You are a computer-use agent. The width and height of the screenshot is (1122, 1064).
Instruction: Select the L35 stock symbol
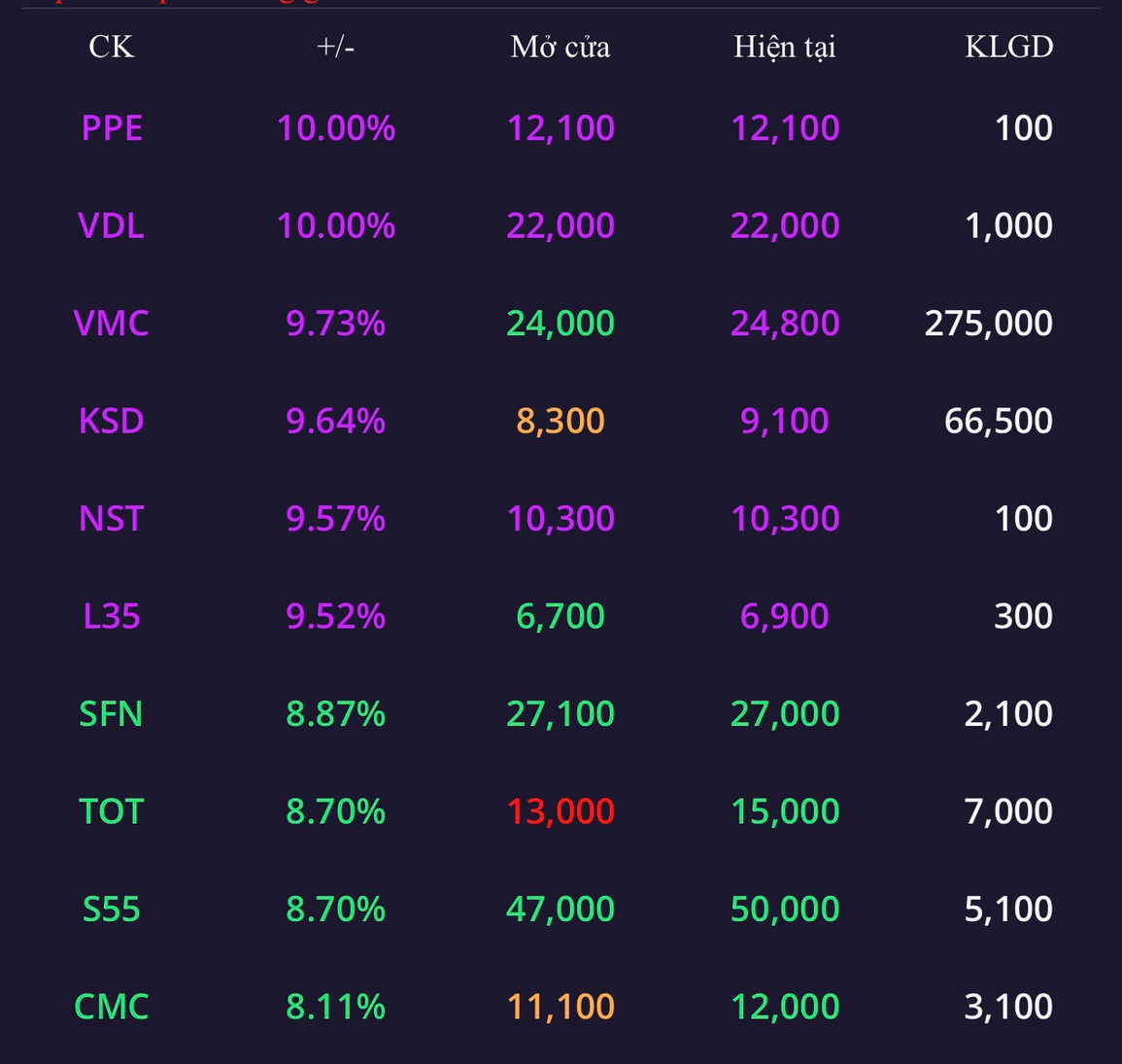111,616
